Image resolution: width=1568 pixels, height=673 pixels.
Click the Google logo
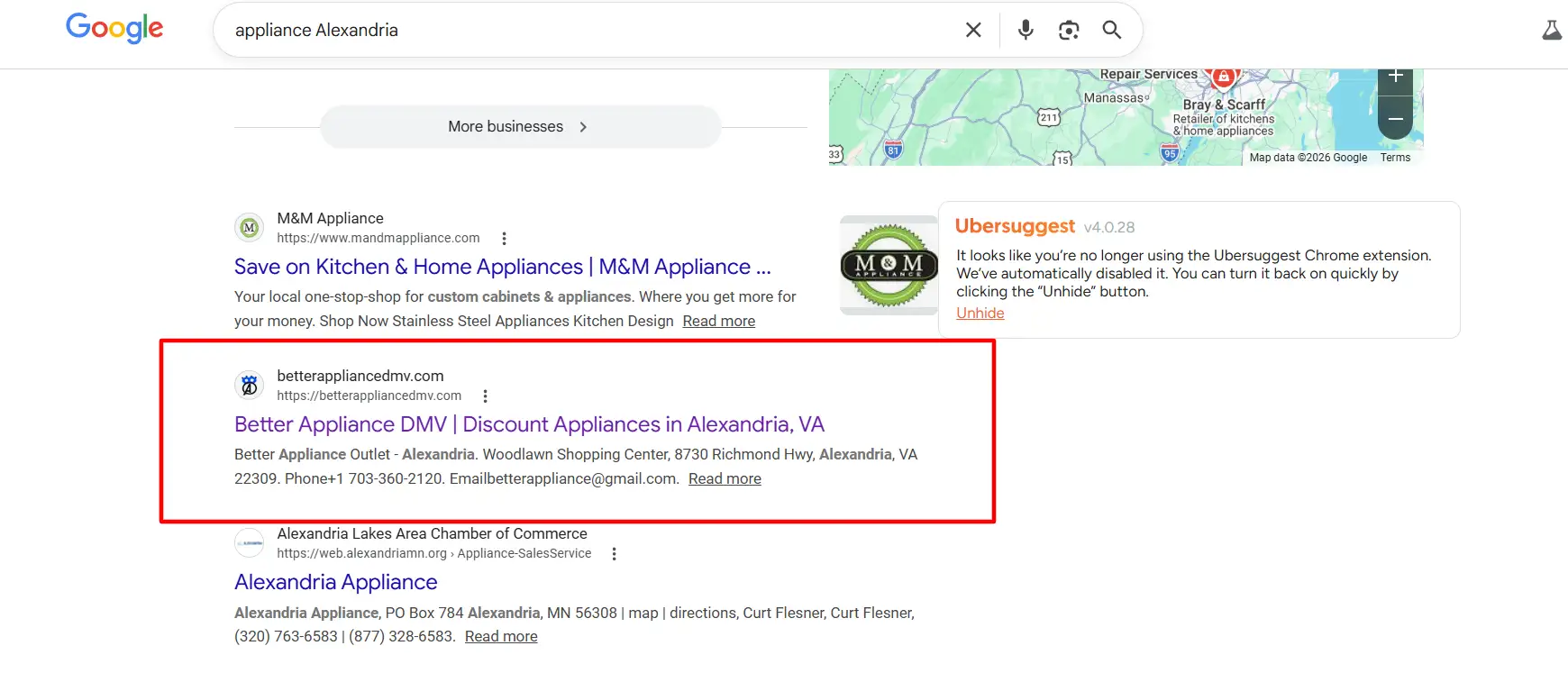pos(114,29)
